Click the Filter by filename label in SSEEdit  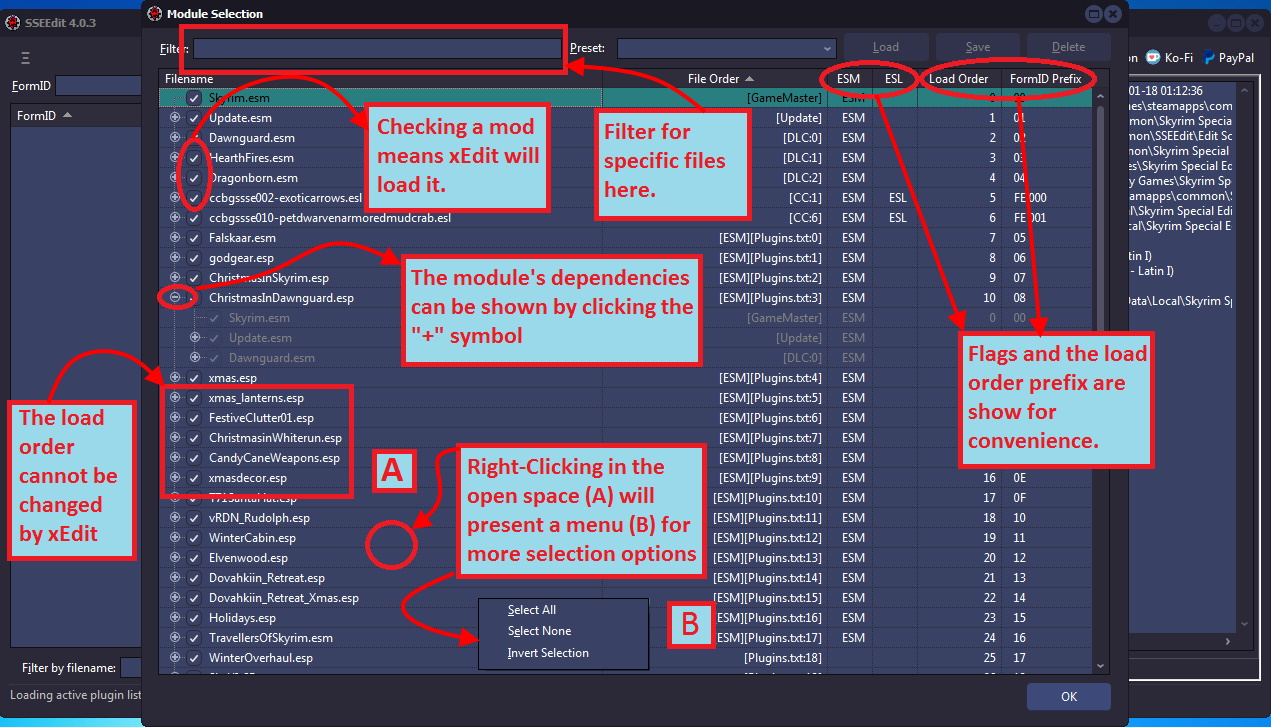69,667
